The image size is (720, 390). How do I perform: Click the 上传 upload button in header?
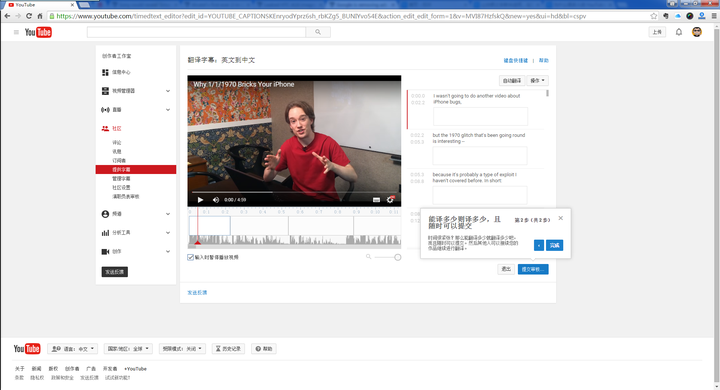[x=657, y=32]
